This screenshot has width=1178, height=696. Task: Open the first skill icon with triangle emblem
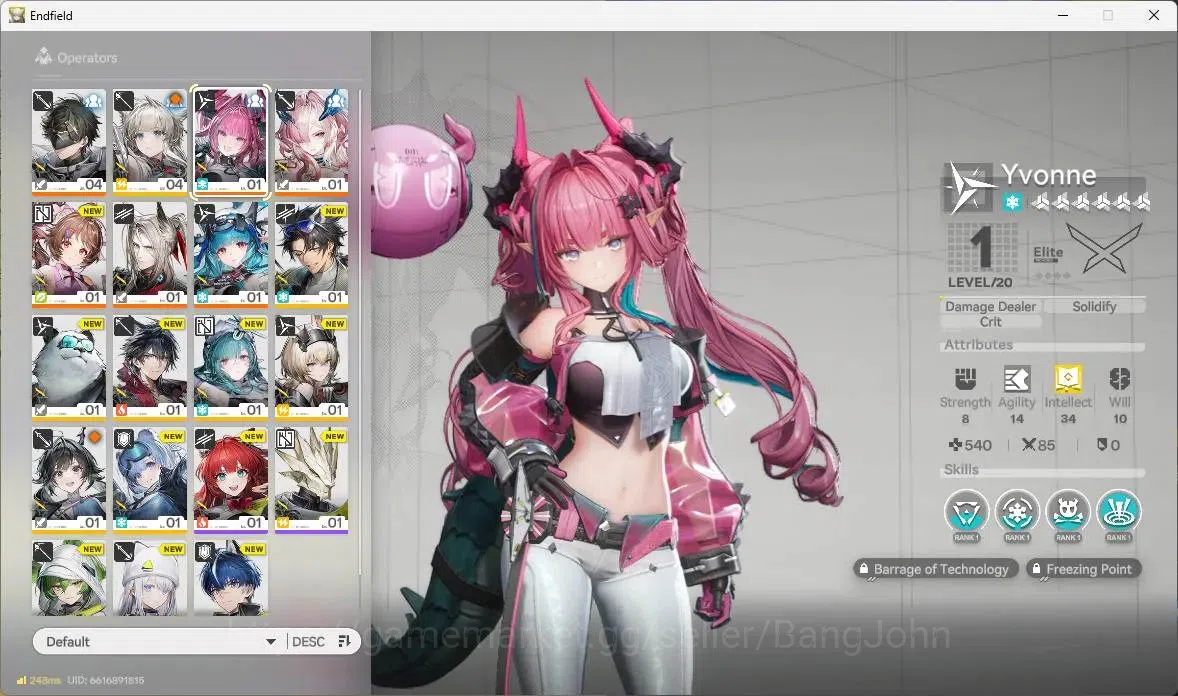click(966, 513)
